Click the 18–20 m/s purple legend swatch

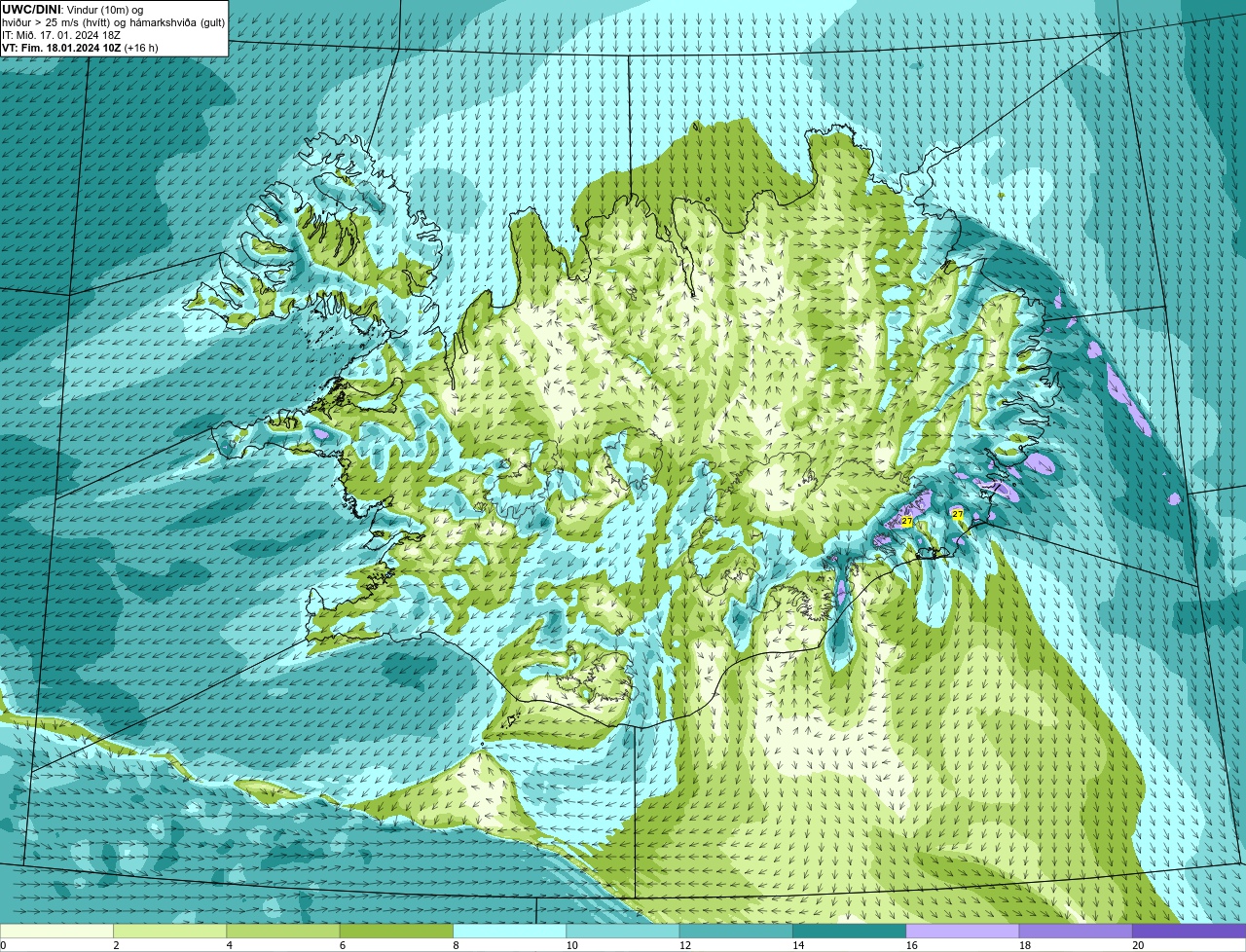pos(1076,931)
